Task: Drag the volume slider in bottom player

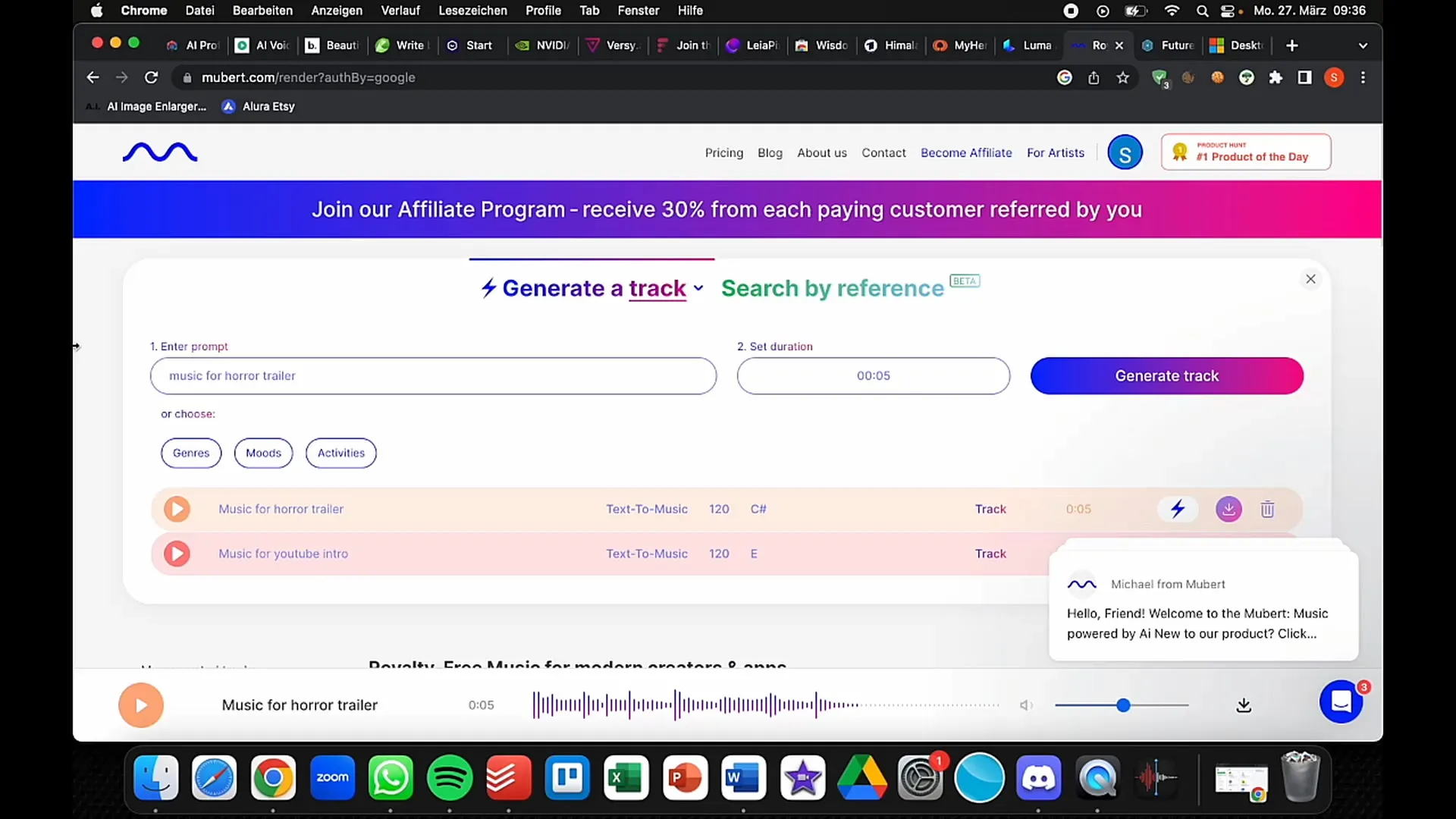Action: point(1122,705)
